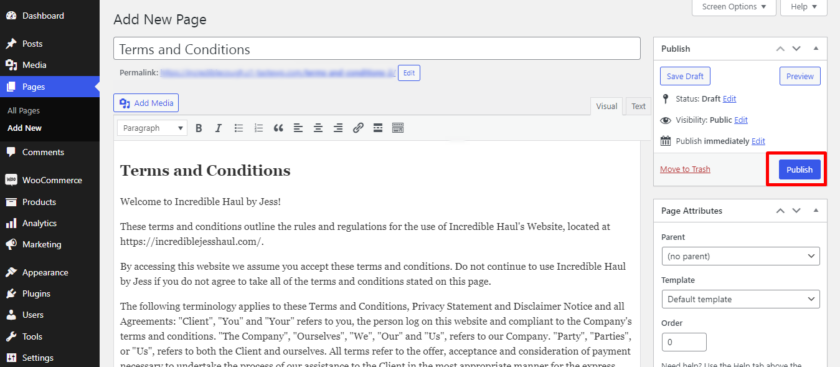Align text right
This screenshot has width=840, height=367.
coord(338,128)
